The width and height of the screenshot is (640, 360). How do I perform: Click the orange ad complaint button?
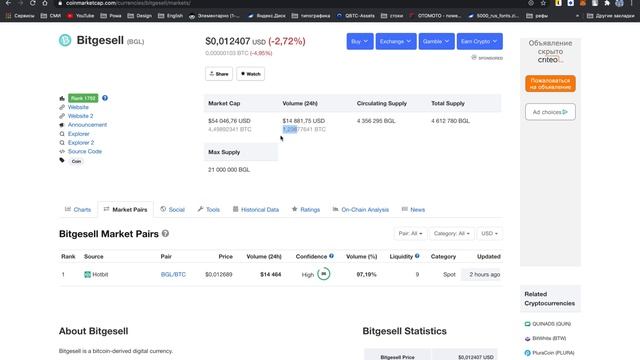coord(550,84)
